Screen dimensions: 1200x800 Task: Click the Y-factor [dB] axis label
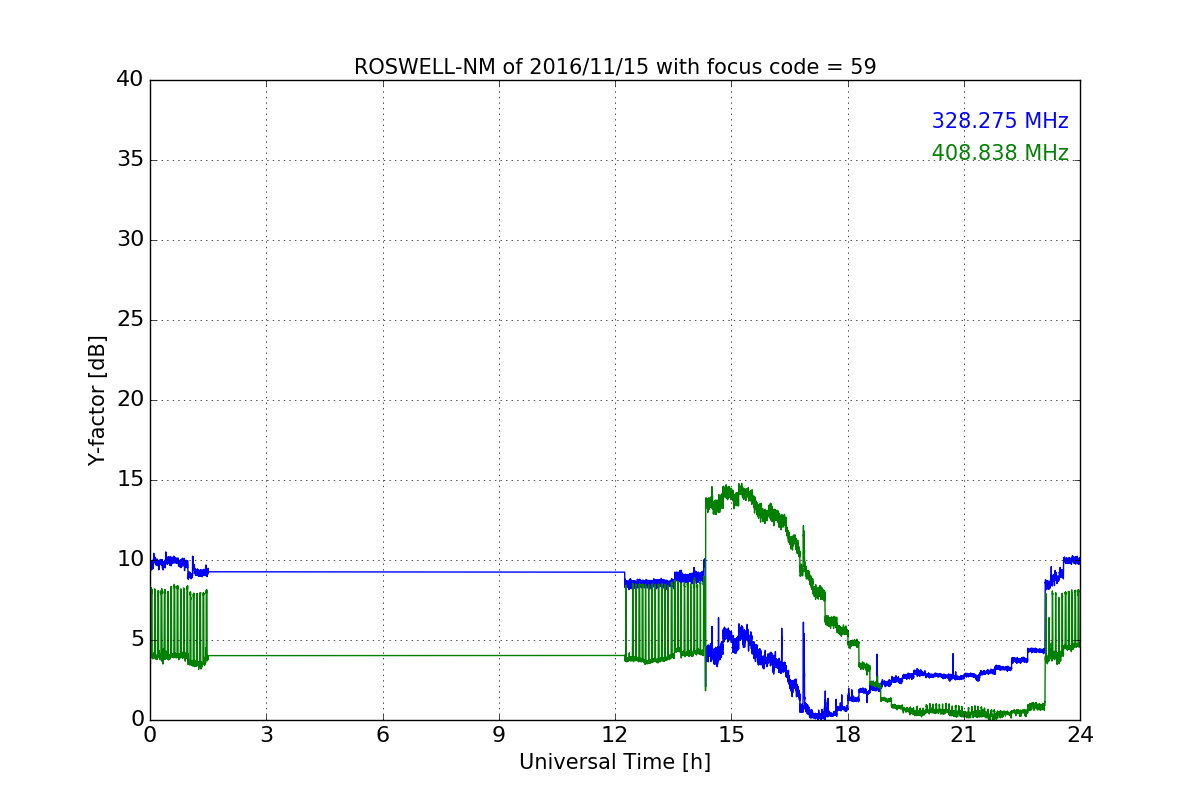[x=96, y=400]
